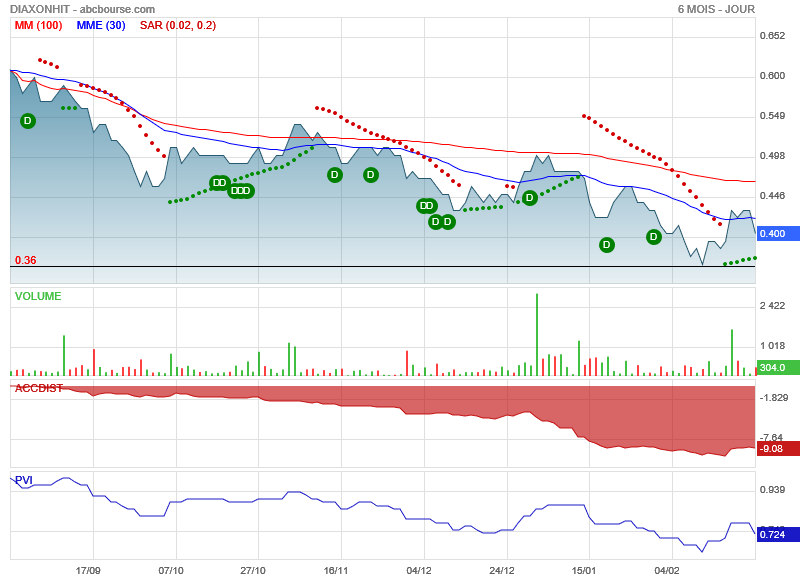Click the 04/12 date axis label

(x=419, y=570)
